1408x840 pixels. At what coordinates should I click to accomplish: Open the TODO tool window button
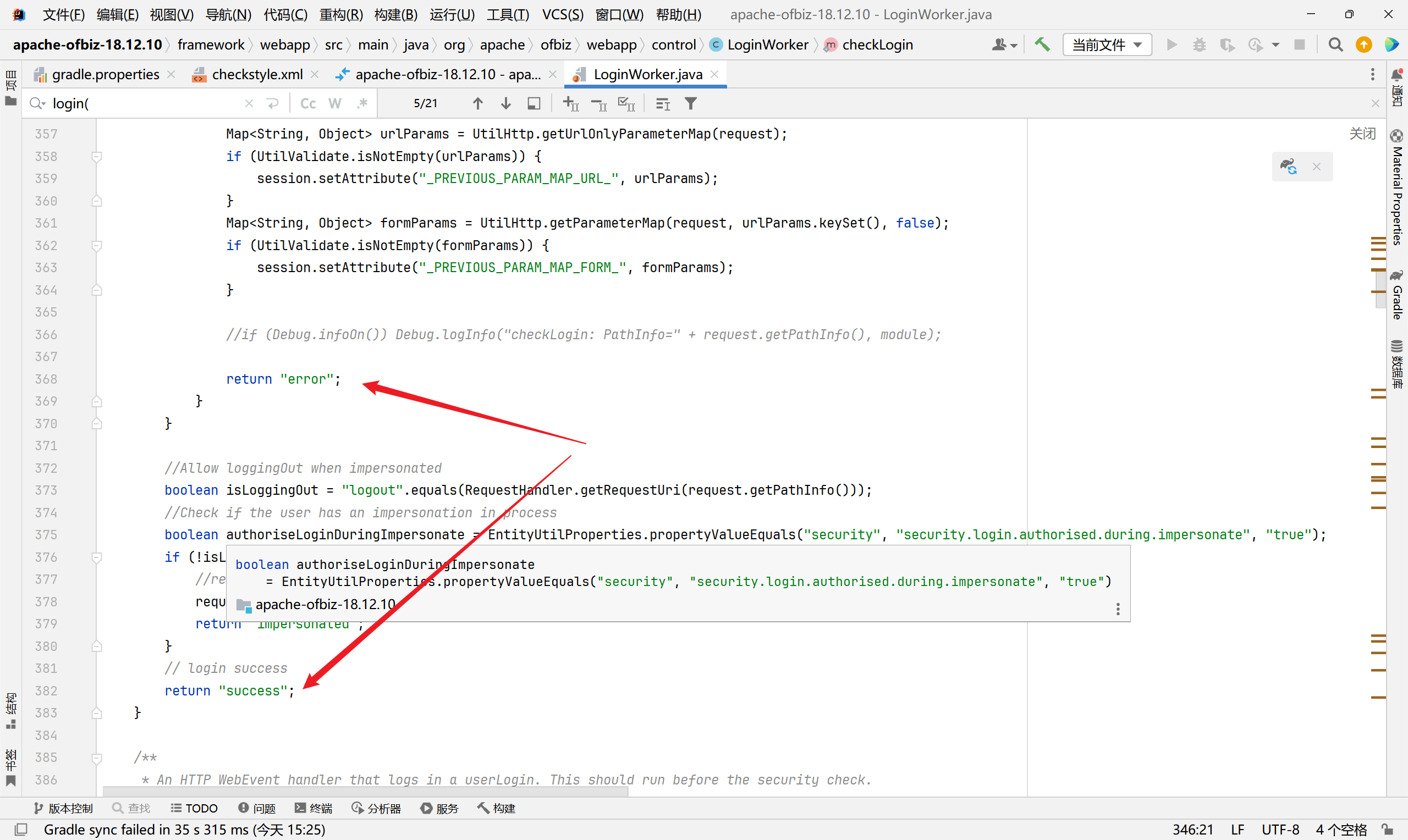[x=194, y=808]
